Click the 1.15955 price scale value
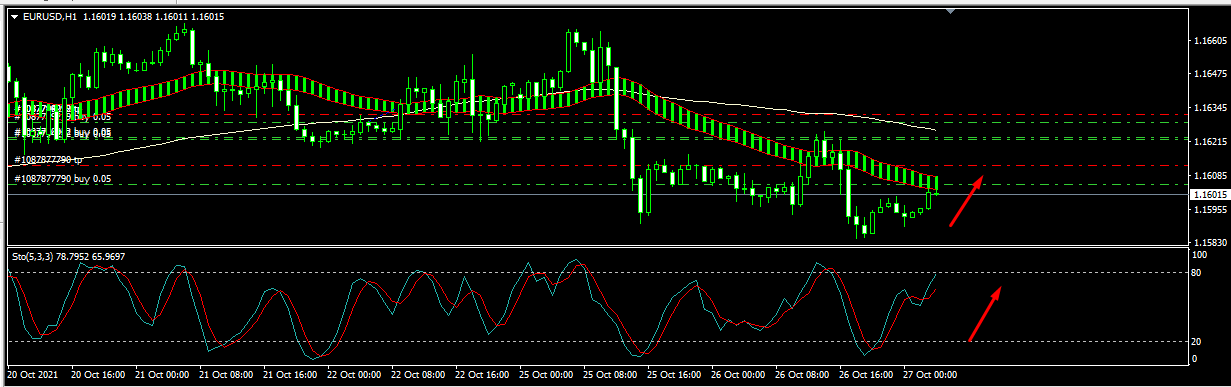1231x387 pixels. 1210,210
